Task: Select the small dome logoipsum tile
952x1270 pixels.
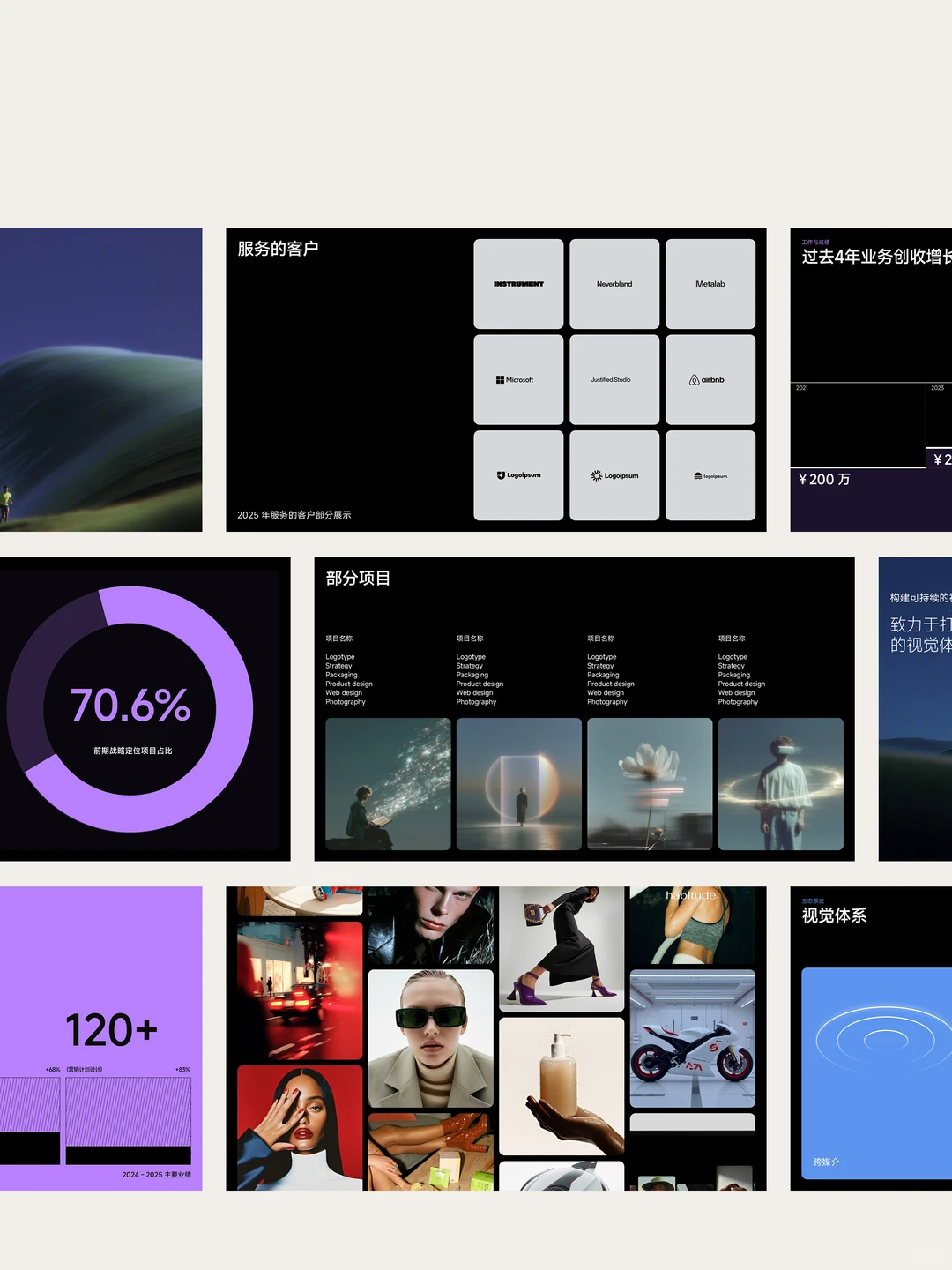Action: [710, 475]
